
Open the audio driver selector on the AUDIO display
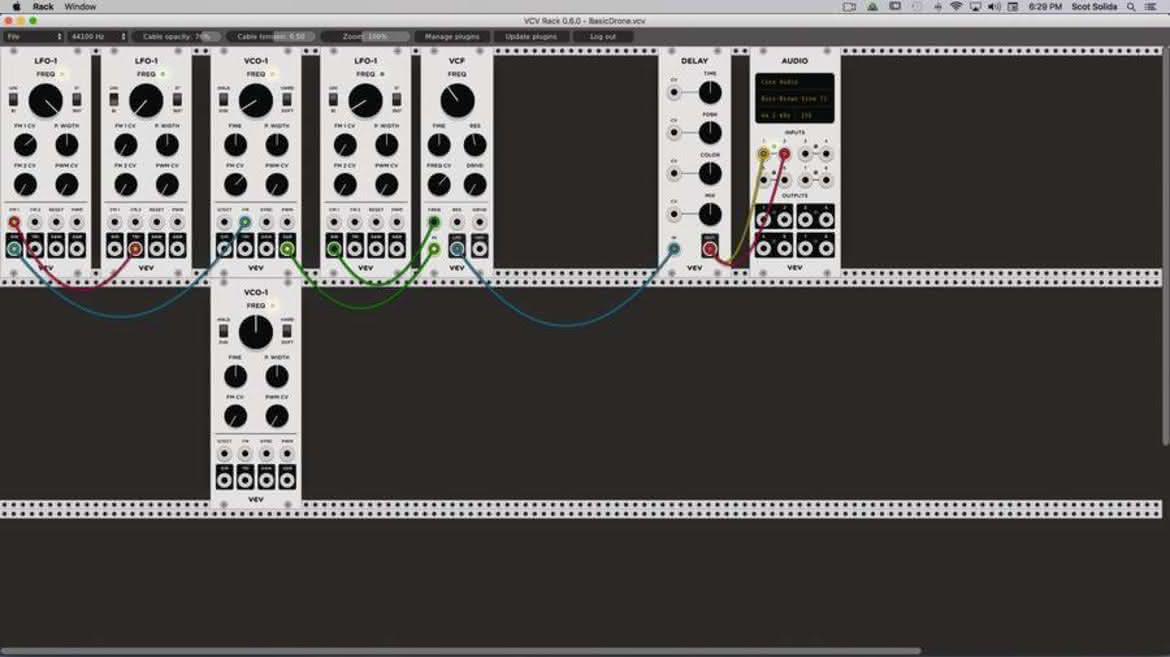pyautogui.click(x=795, y=82)
